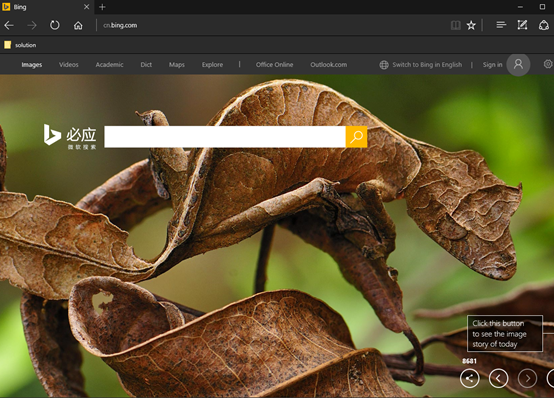The height and width of the screenshot is (398, 554).
Task: Refresh the page with the reload icon
Action: click(55, 25)
